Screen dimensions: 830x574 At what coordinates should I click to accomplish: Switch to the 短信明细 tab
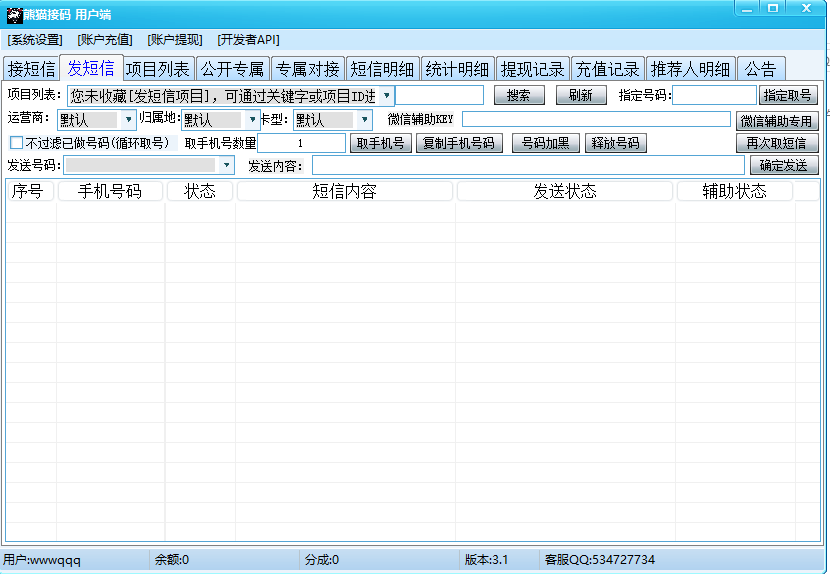click(x=383, y=69)
